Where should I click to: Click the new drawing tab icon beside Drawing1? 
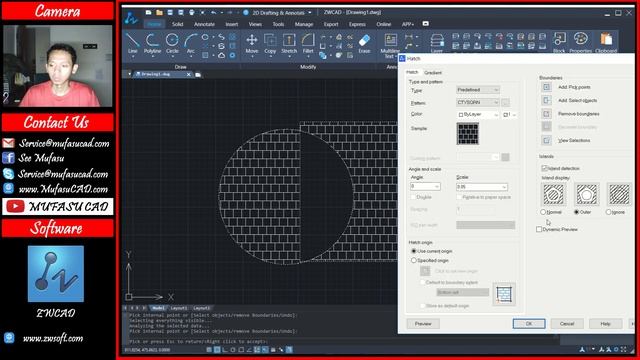pos(198,75)
